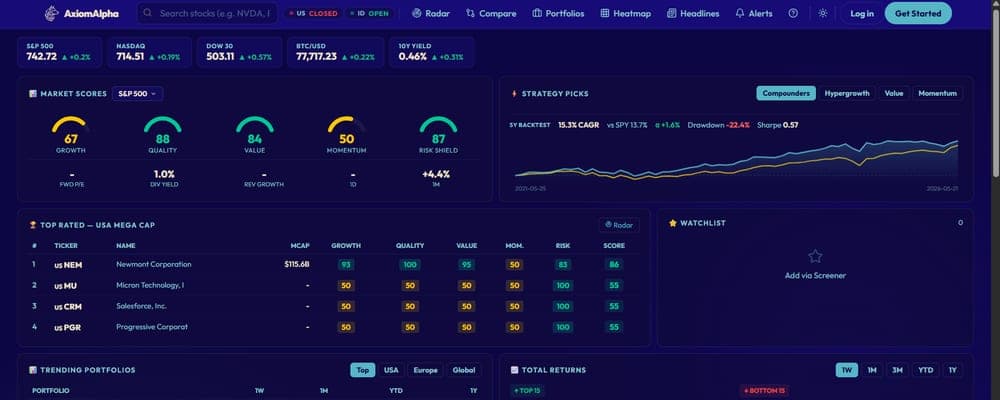Sort by the GROWTH column header

[x=346, y=246]
